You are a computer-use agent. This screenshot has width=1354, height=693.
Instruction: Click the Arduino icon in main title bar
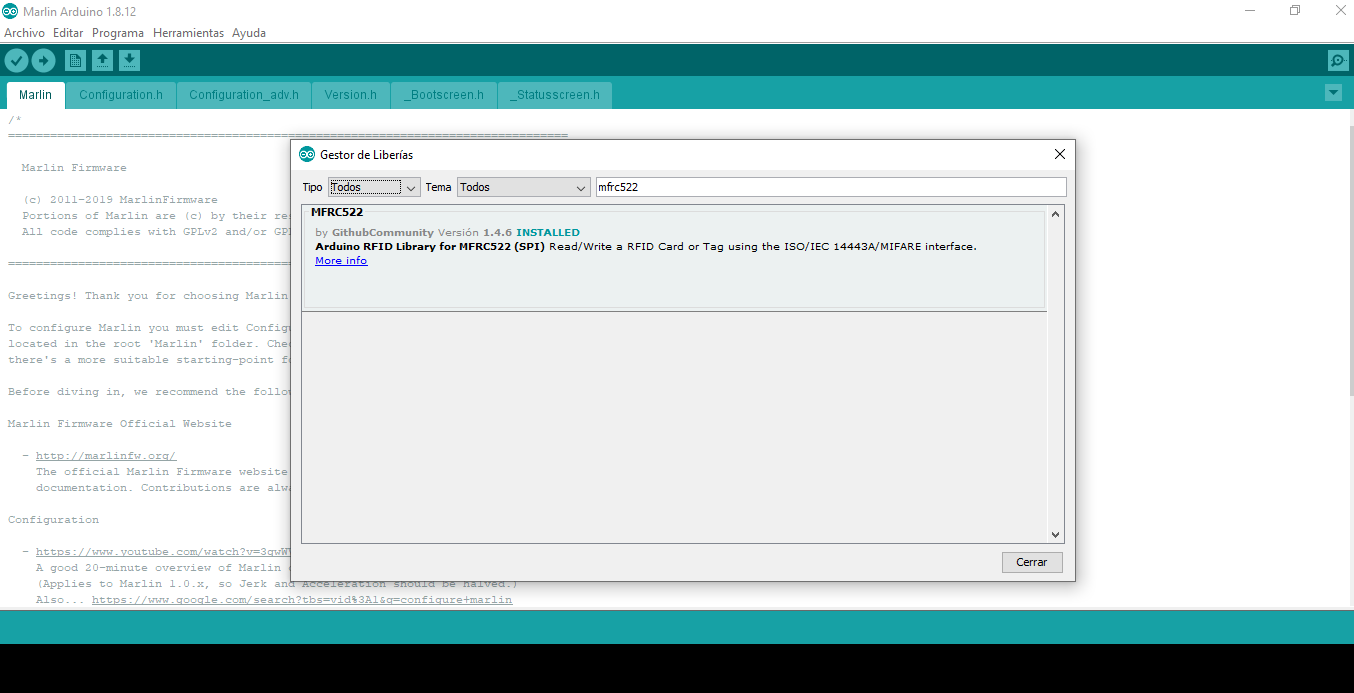[x=10, y=11]
